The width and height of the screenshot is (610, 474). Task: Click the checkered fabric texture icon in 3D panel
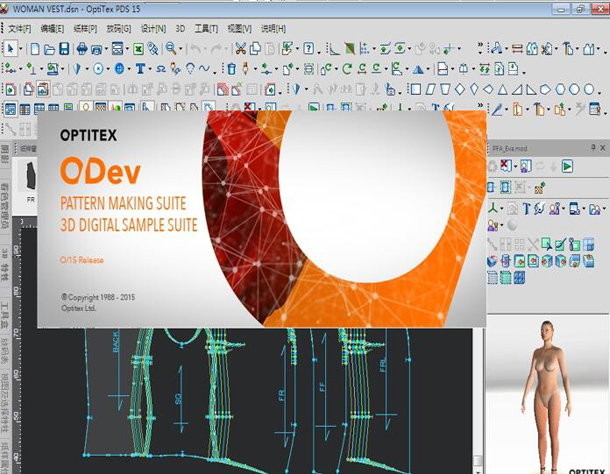pyautogui.click(x=539, y=189)
